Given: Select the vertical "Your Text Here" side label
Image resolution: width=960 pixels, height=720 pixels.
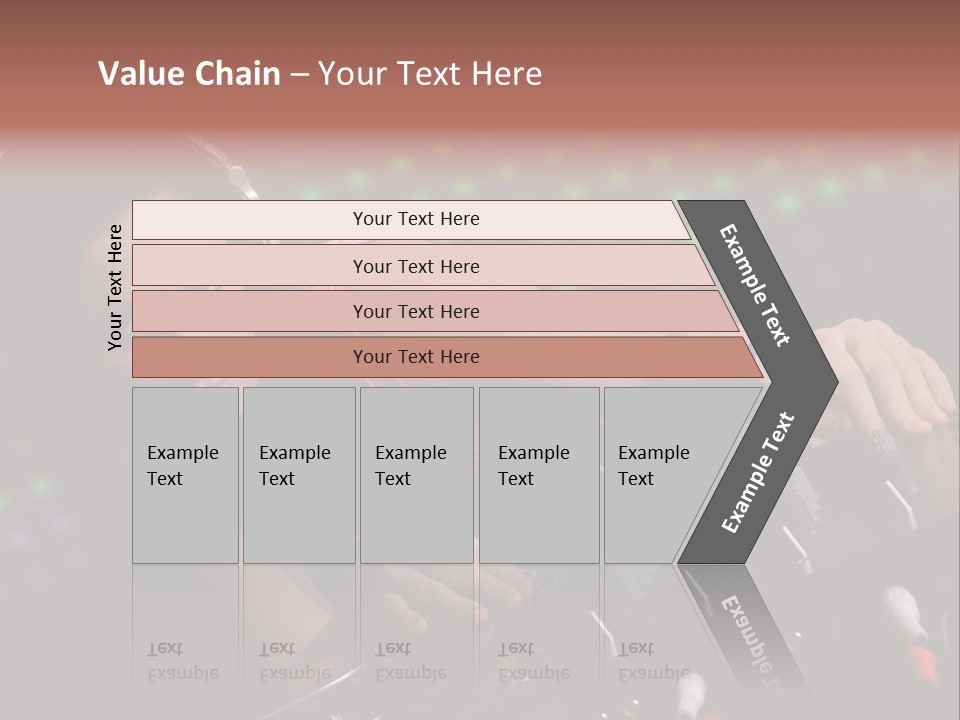Looking at the screenshot, I should (115, 287).
